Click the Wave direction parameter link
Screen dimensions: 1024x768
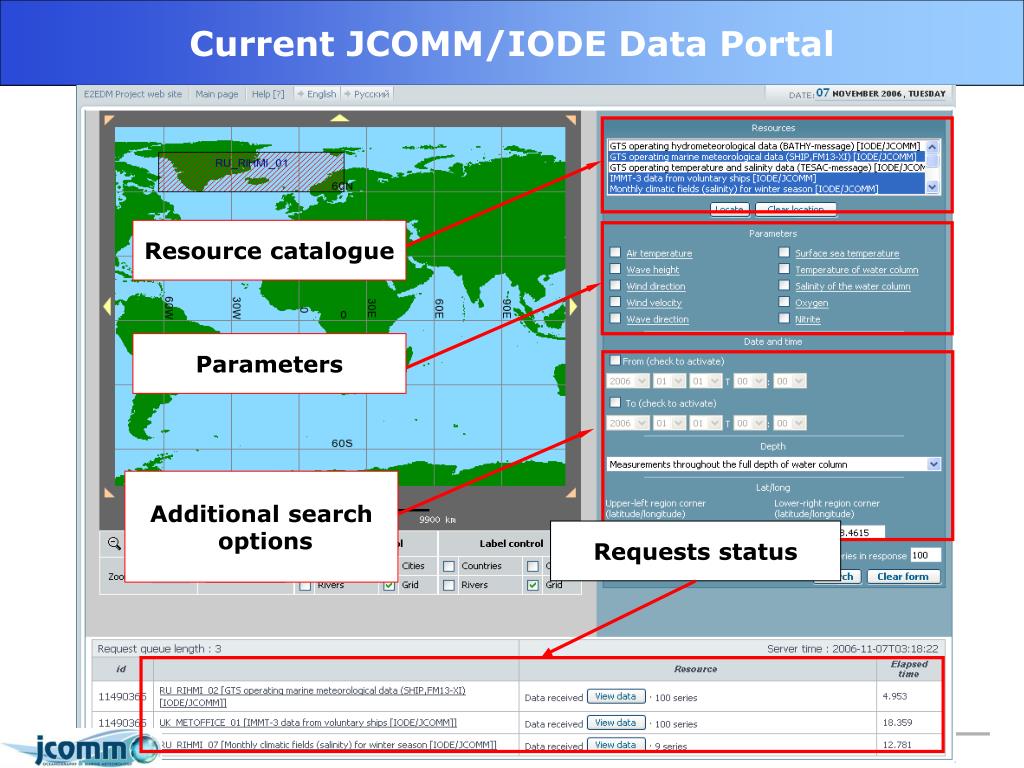658,319
